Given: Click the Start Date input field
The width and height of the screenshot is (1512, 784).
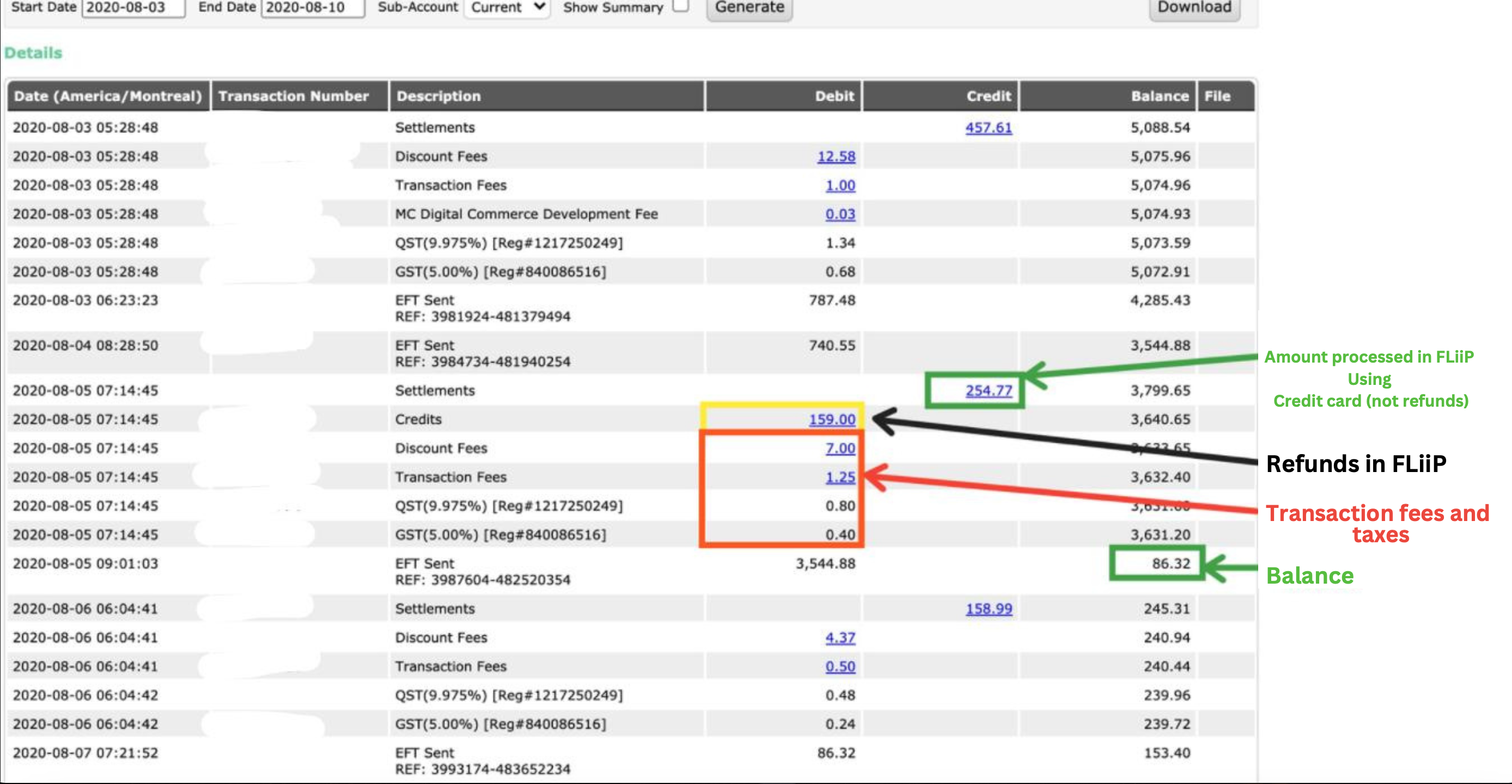Looking at the screenshot, I should pyautogui.click(x=133, y=8).
